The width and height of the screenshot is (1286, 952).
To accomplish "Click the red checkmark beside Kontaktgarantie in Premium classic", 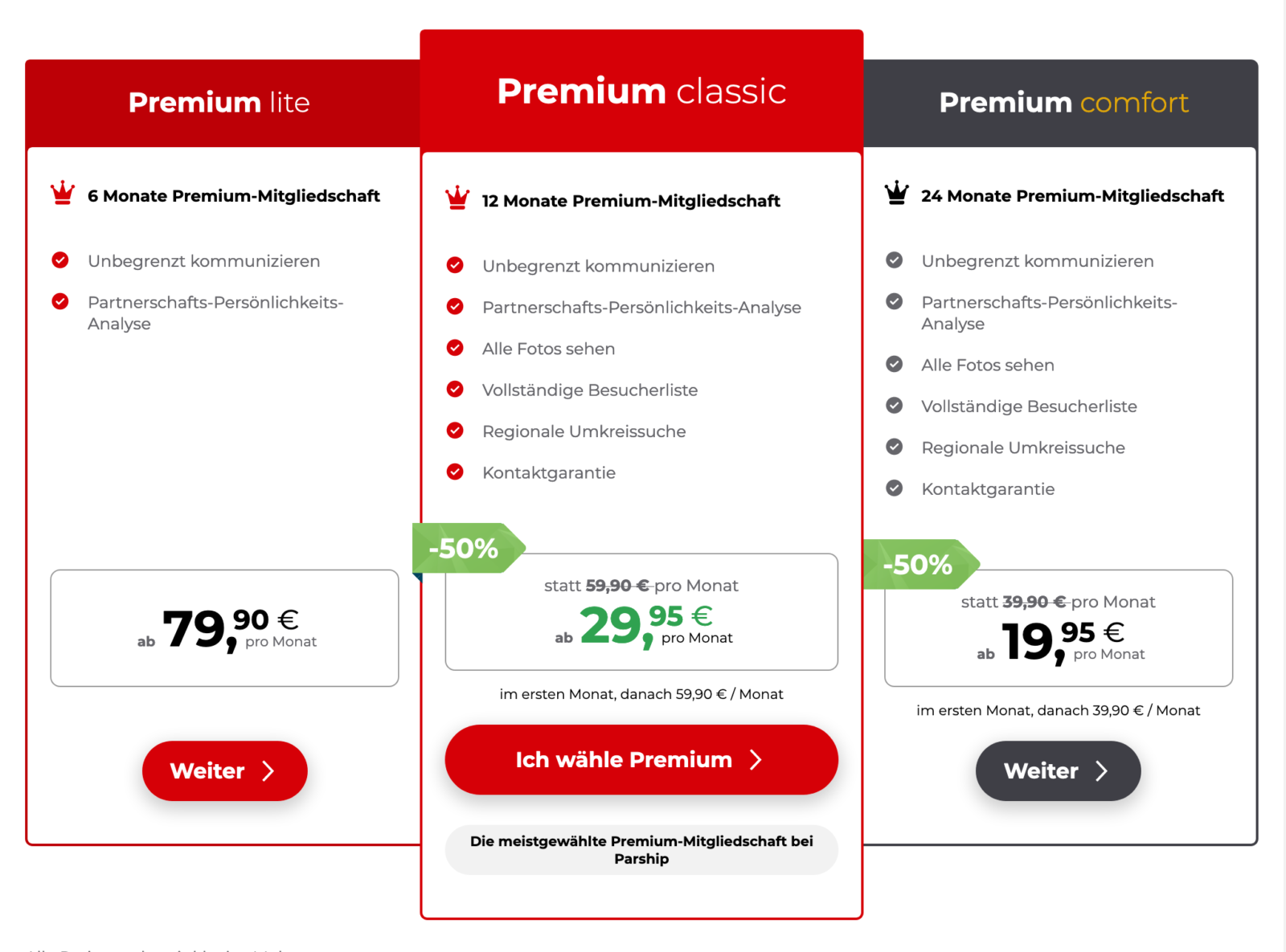I will coord(456,472).
